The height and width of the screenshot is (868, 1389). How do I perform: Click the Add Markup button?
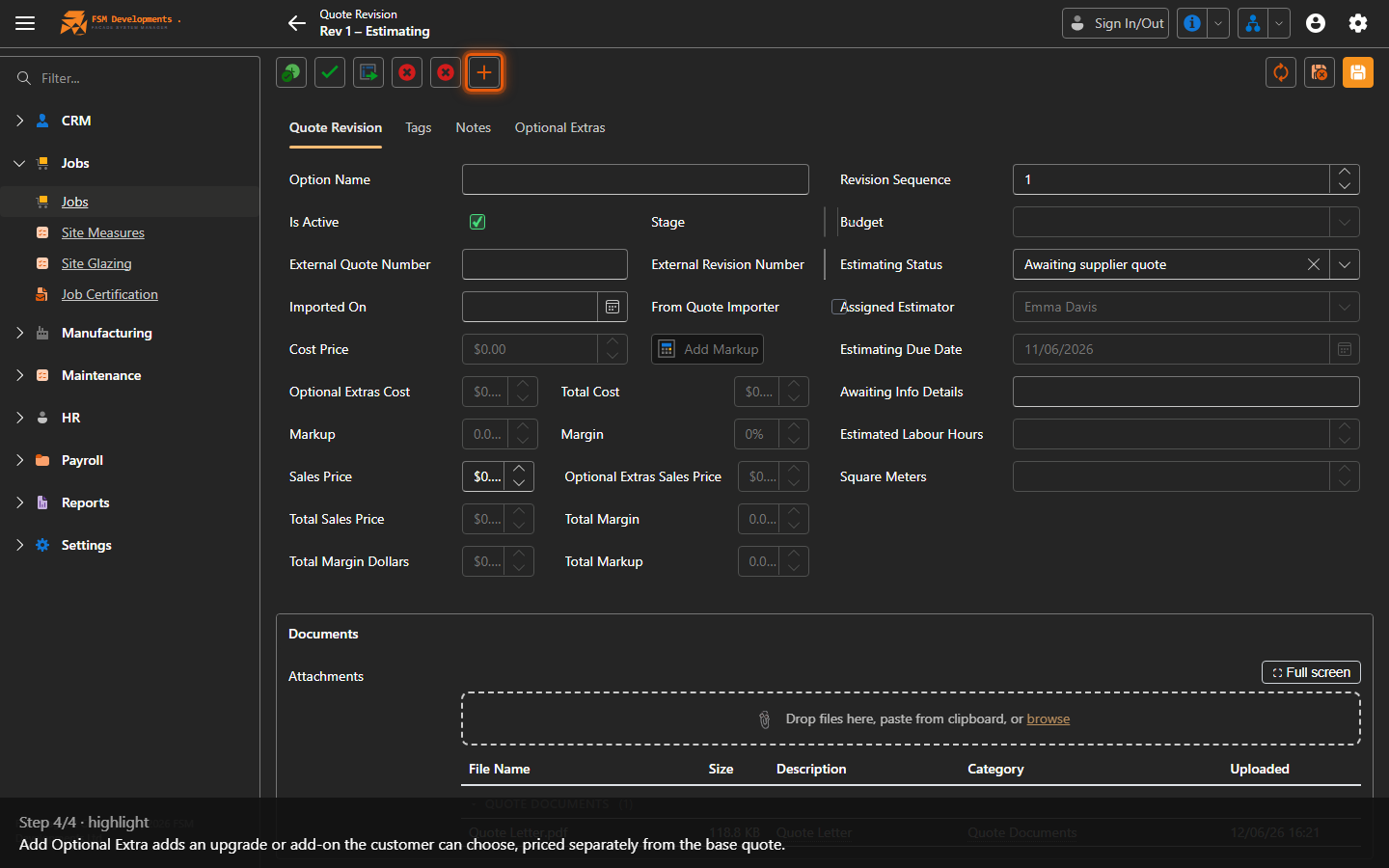(x=708, y=349)
